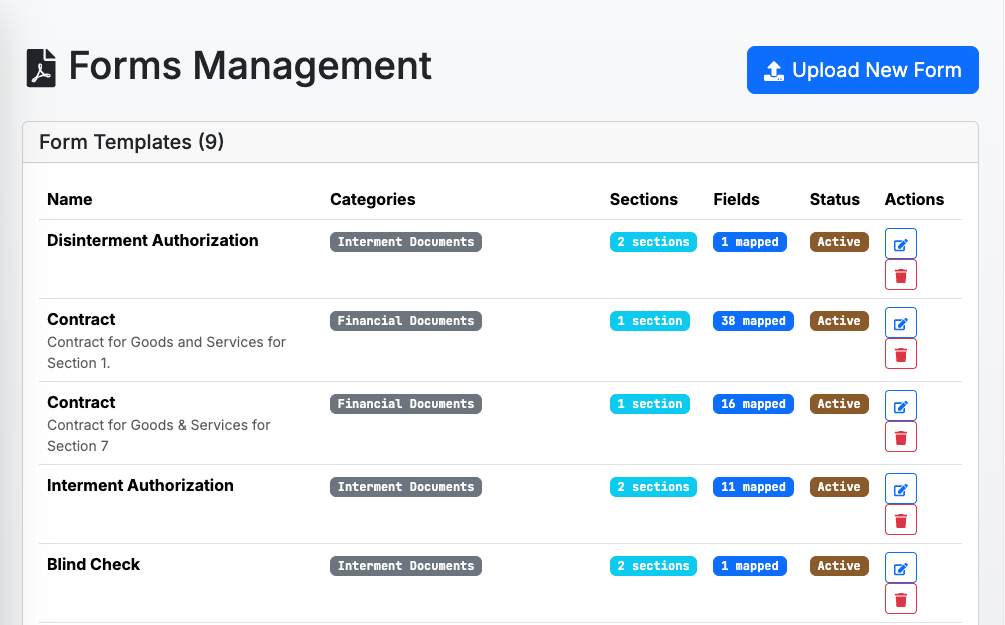Edit the Disinterment Authorization form

(900, 243)
